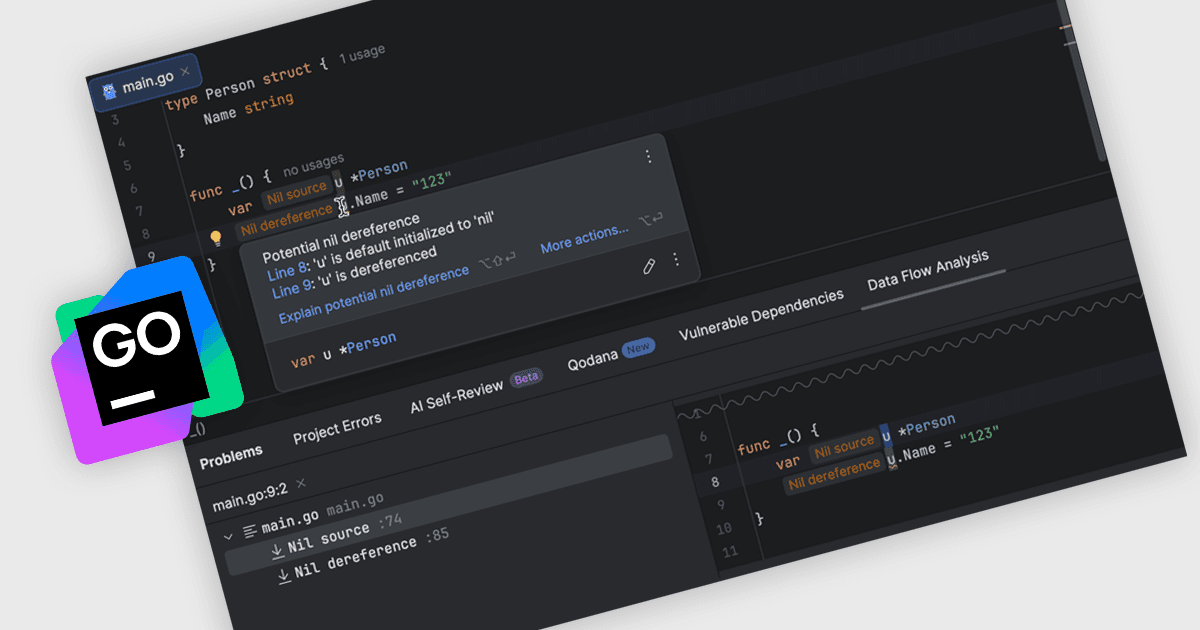This screenshot has width=1200, height=630.
Task: Open the Project Errors tab
Action: click(x=337, y=429)
